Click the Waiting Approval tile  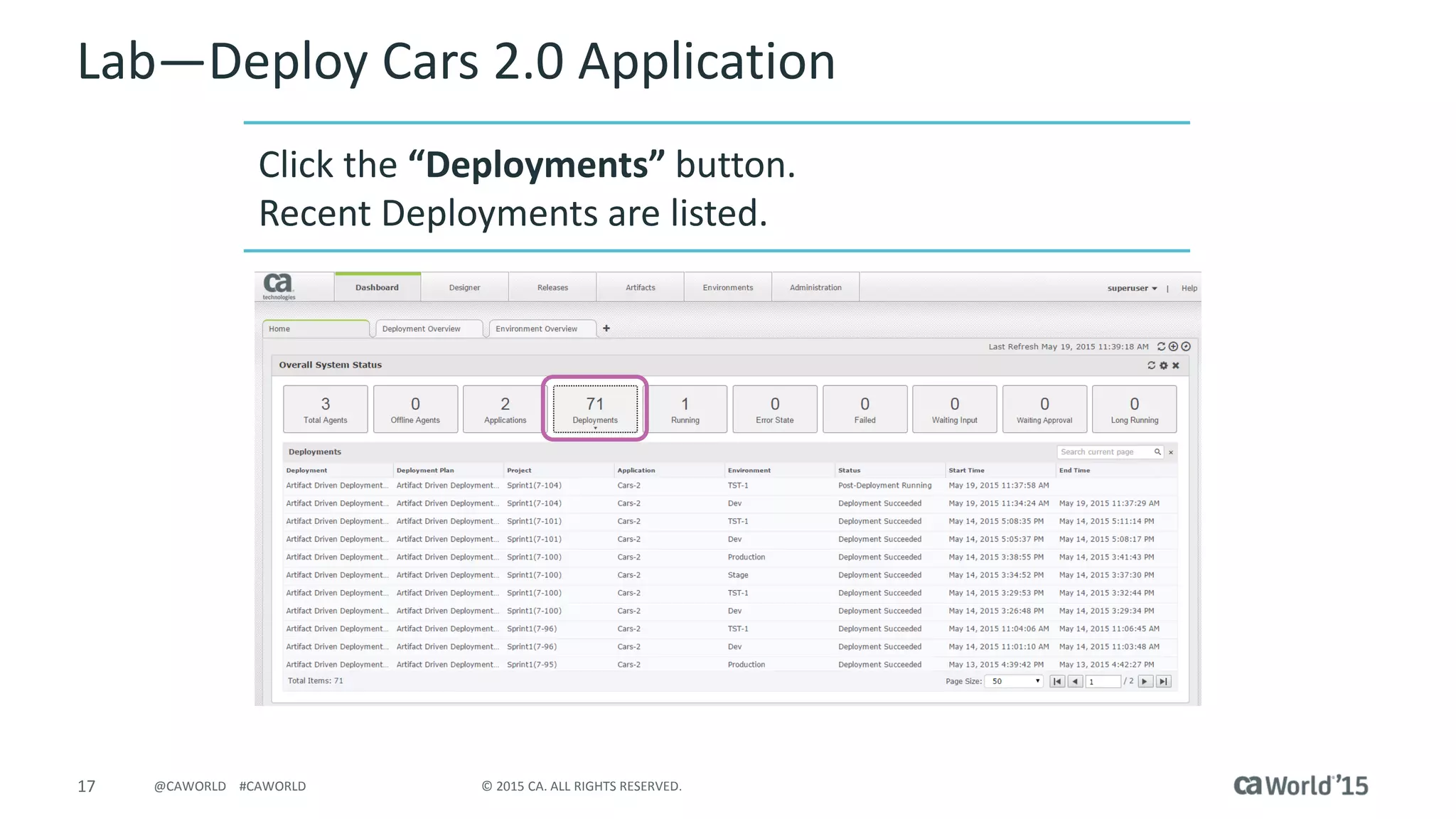coord(1044,409)
